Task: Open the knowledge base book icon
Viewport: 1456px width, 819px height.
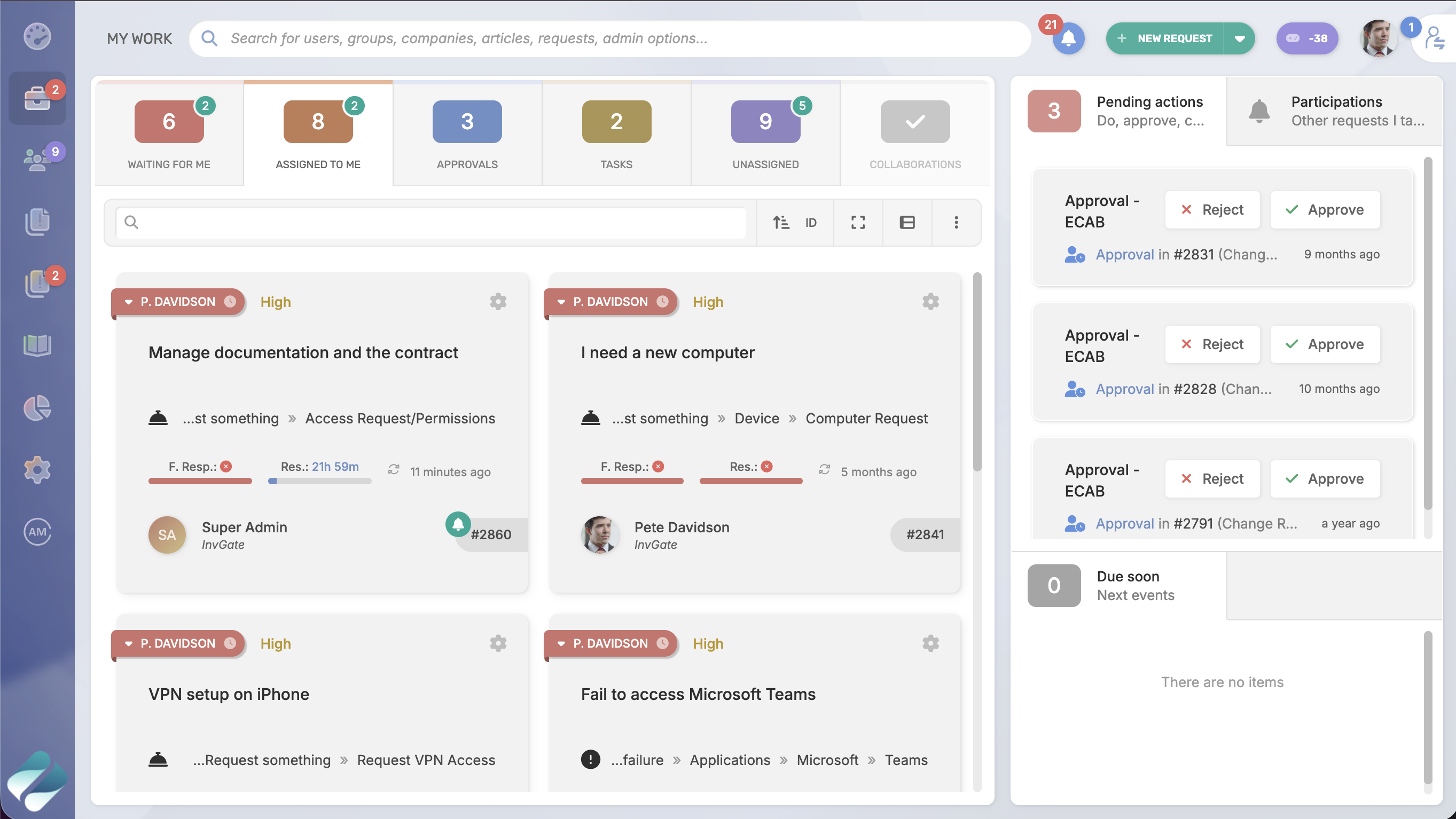Action: [36, 344]
